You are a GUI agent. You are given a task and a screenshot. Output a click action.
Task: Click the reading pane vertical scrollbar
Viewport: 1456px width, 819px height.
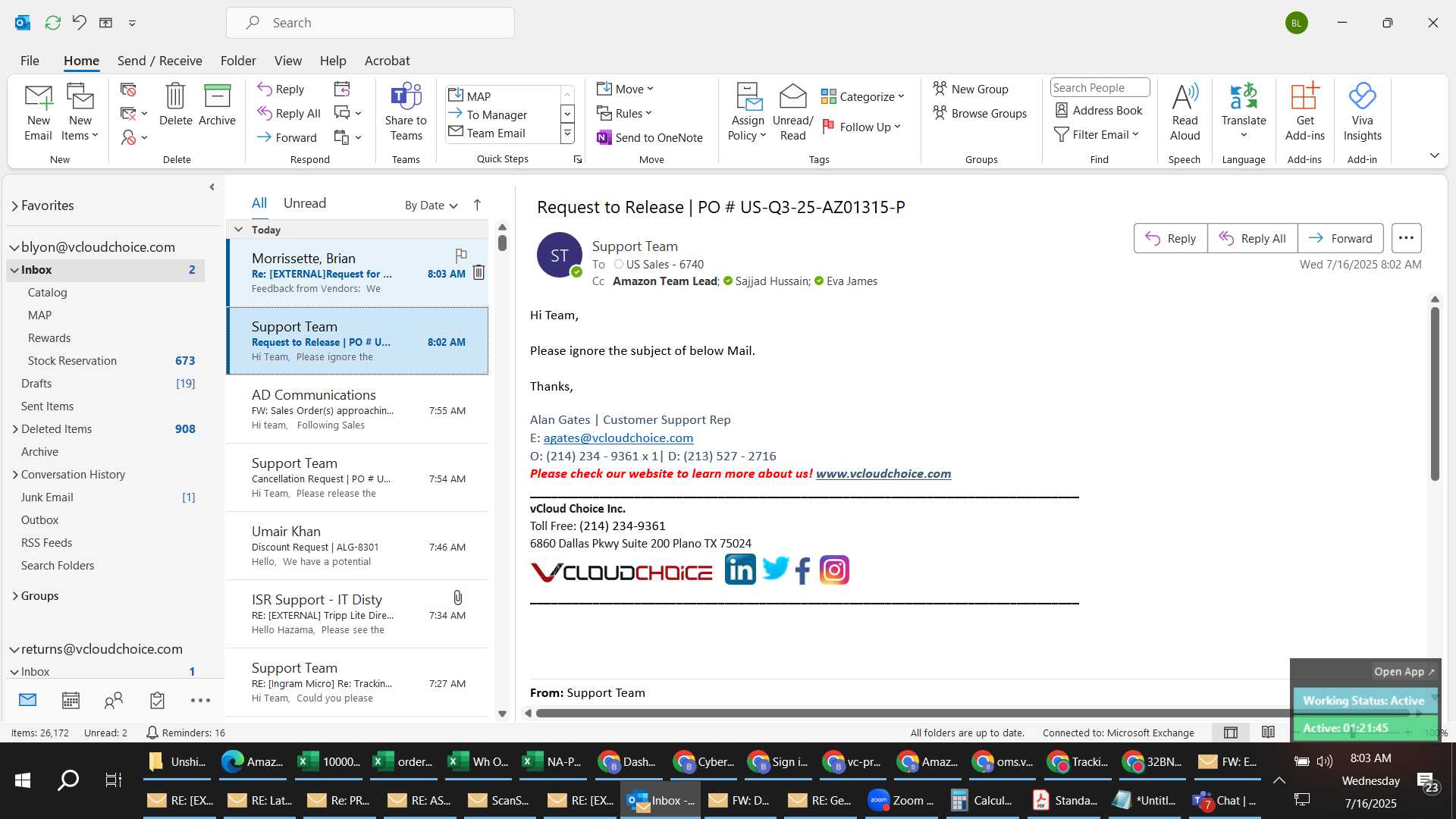pos(1435,394)
